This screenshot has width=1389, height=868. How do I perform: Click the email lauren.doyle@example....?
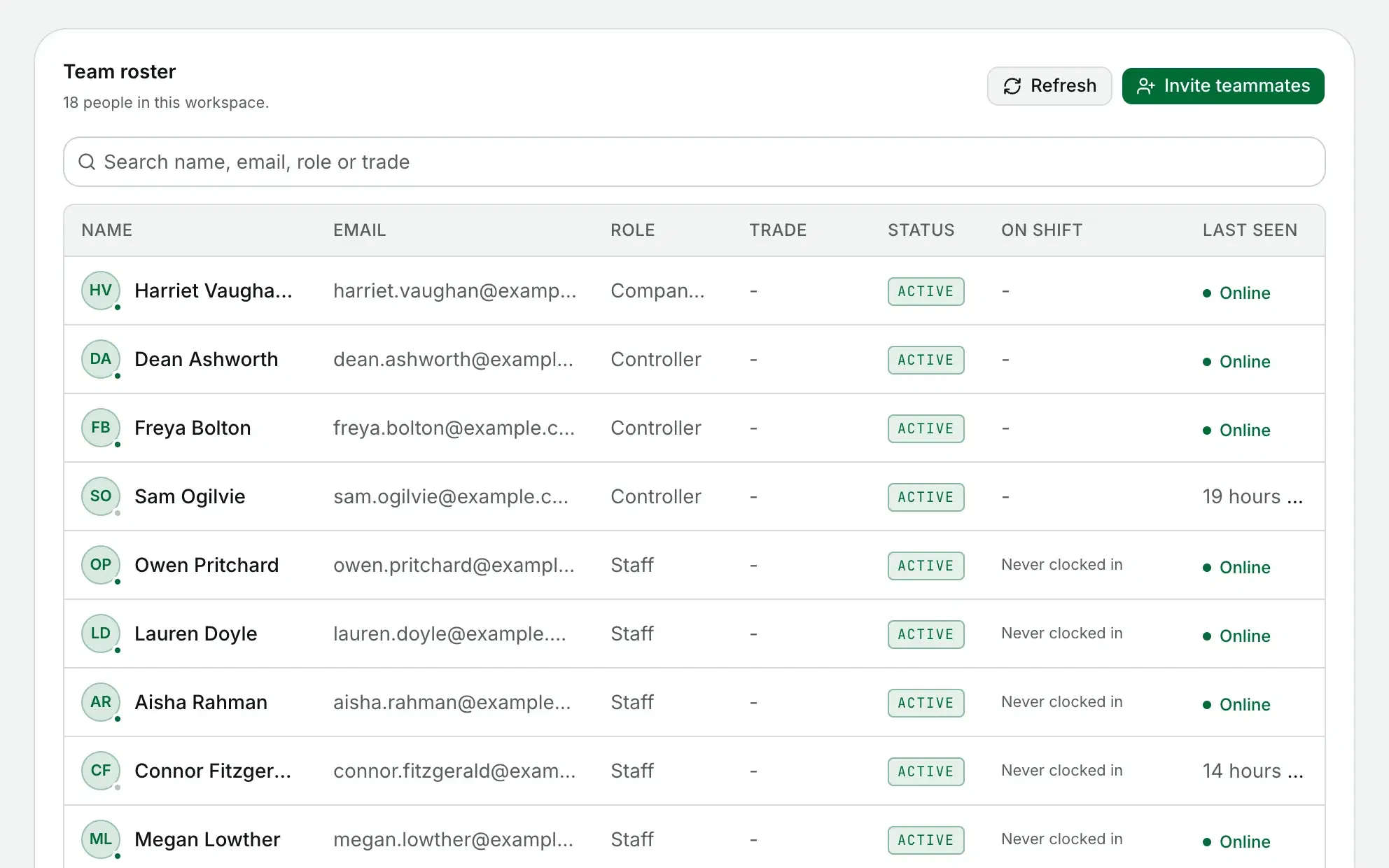coord(449,633)
